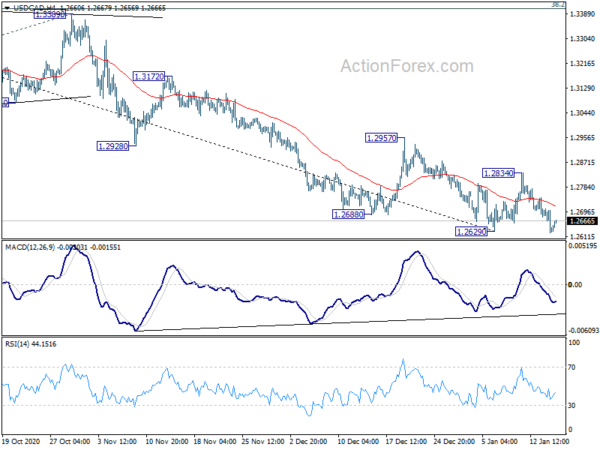Click the triangle arrow beside USDCAD,H4 title
This screenshot has height=450, width=600.
click(x=7, y=8)
